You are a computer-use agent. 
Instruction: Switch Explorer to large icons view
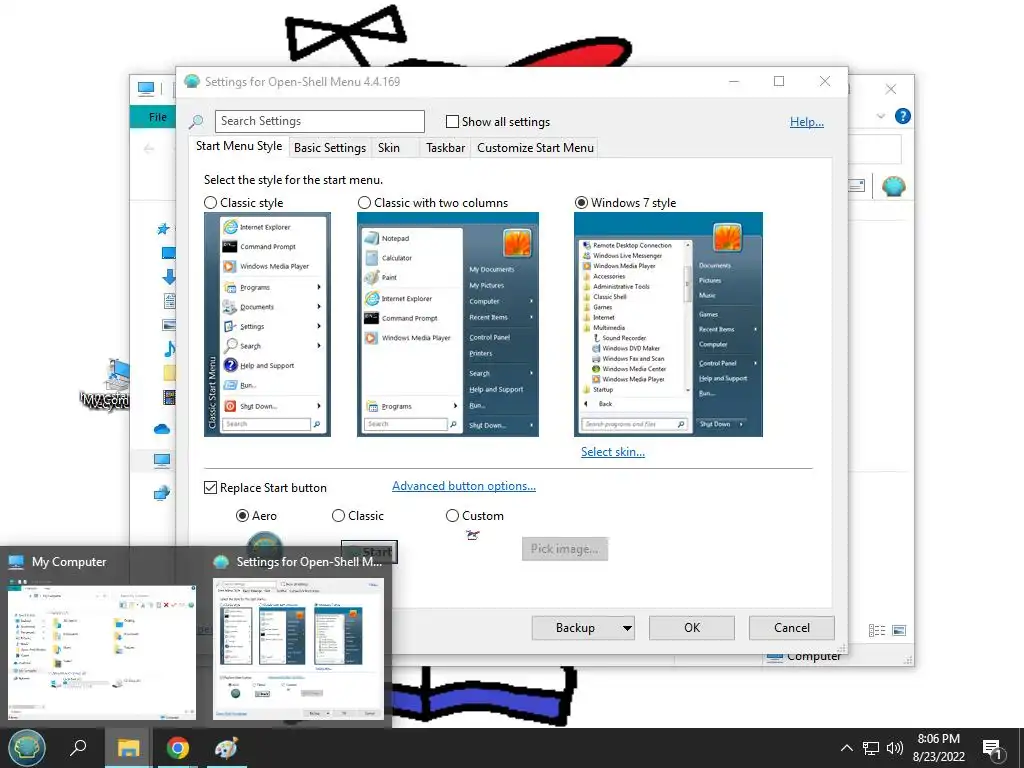[x=899, y=630]
